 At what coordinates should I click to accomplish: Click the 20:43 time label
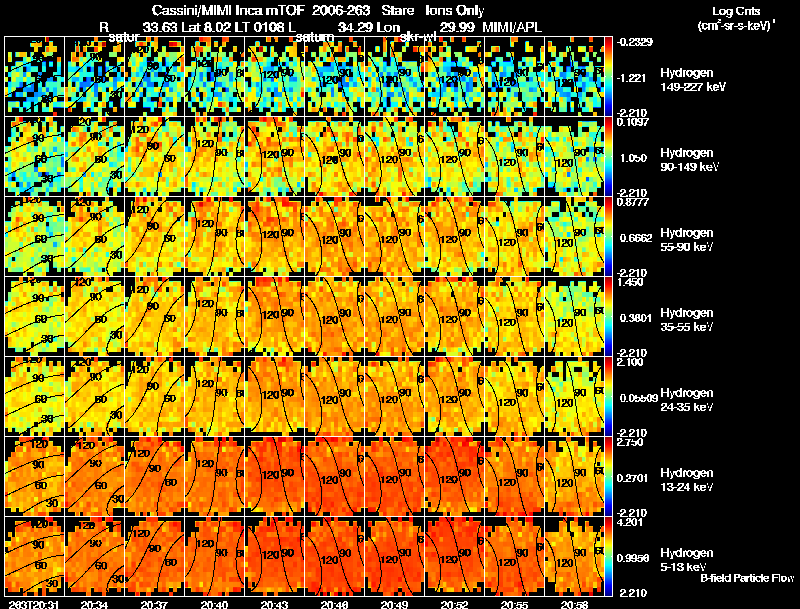point(275,605)
